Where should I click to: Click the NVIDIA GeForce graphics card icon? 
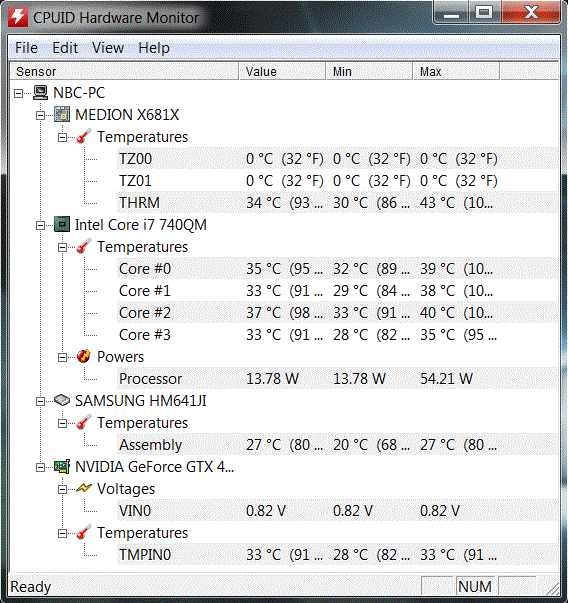tap(62, 467)
